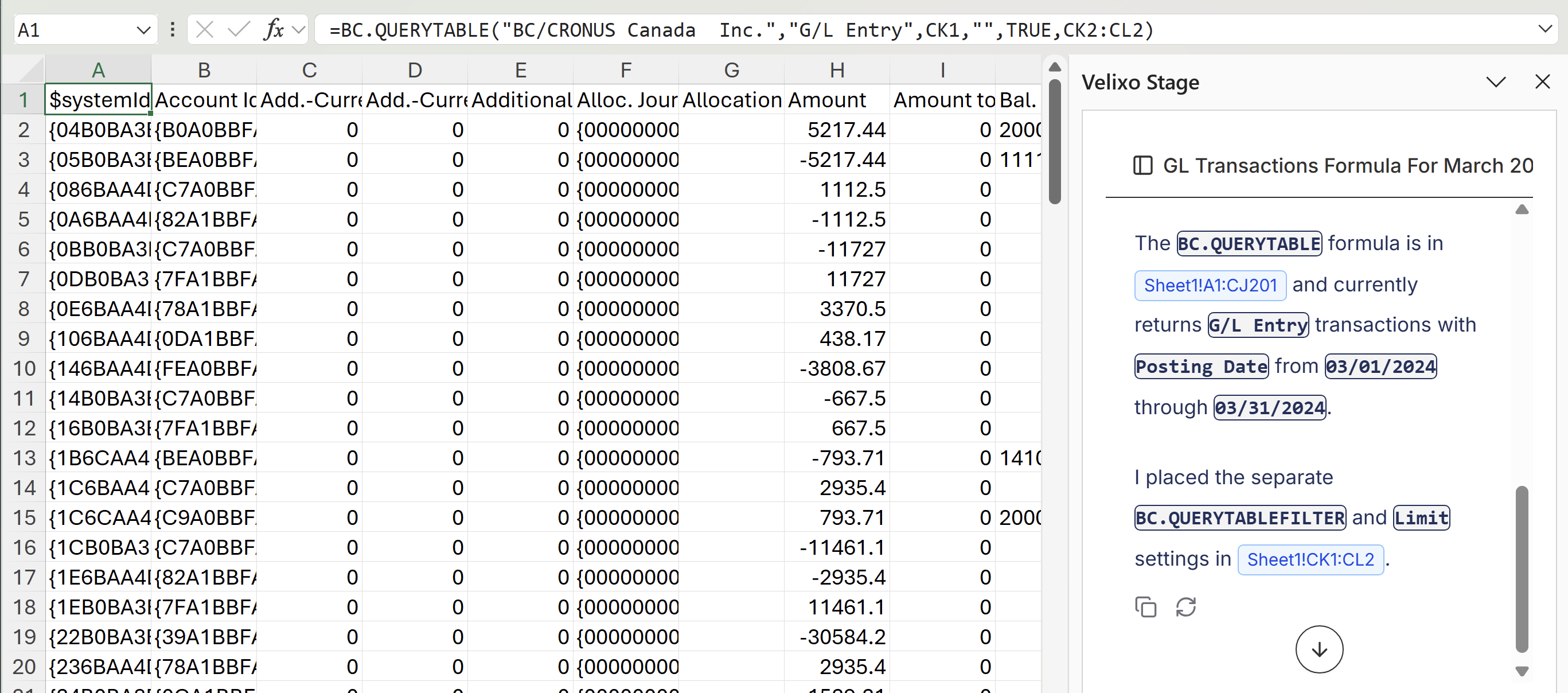The height and width of the screenshot is (693, 1568).
Task: Click the scroll-to-bottom arrow button
Action: pyautogui.click(x=1319, y=650)
